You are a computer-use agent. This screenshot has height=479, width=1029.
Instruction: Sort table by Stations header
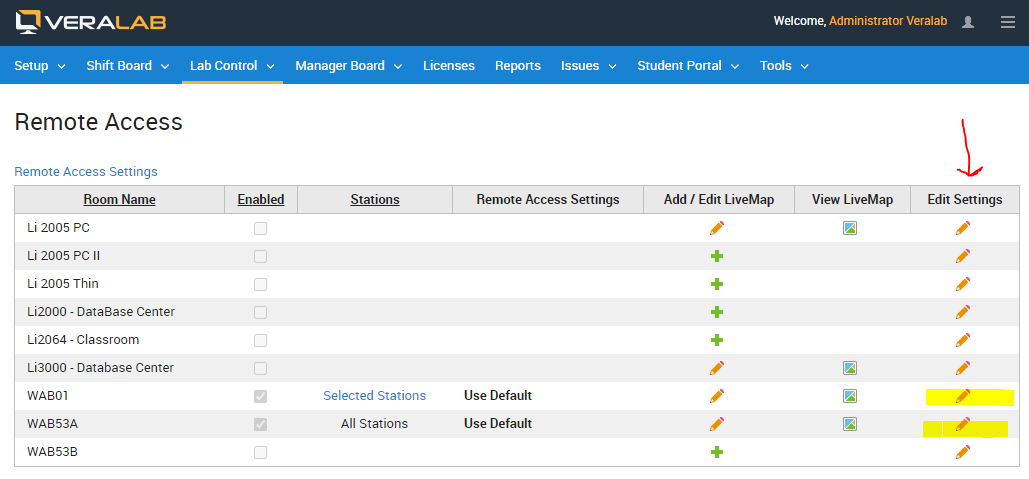coord(375,199)
